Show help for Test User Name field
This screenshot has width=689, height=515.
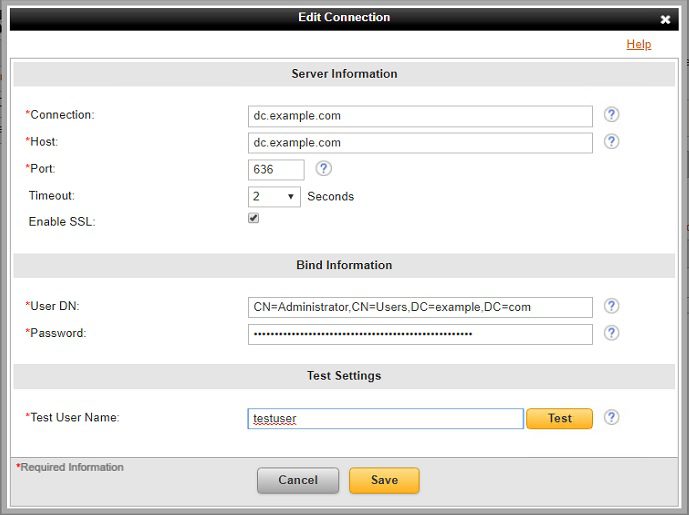[x=611, y=418]
